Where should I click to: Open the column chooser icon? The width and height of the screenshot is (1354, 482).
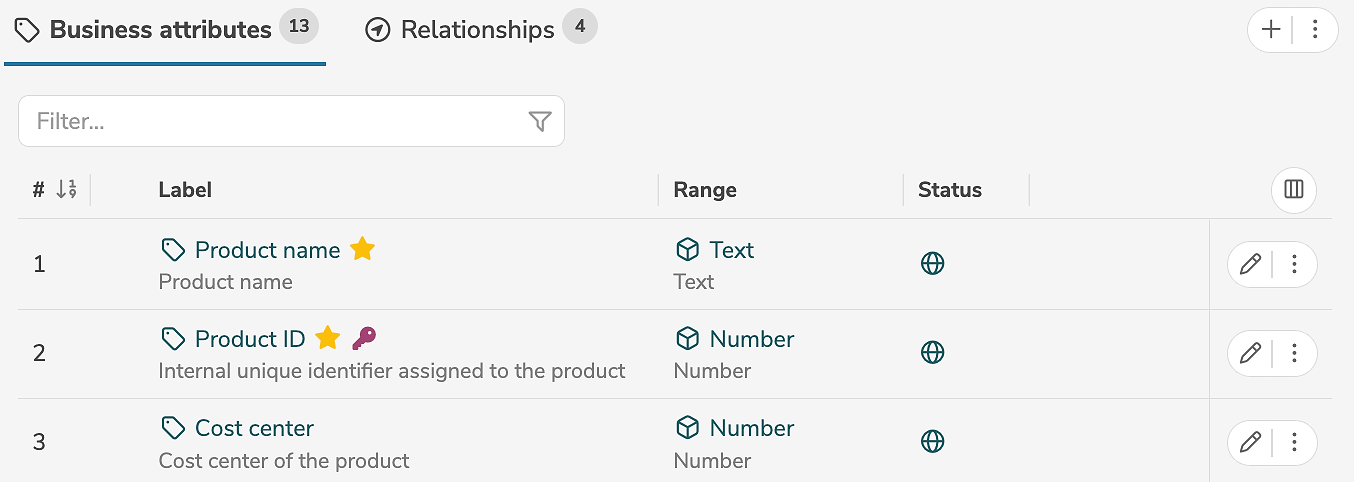click(x=1294, y=189)
